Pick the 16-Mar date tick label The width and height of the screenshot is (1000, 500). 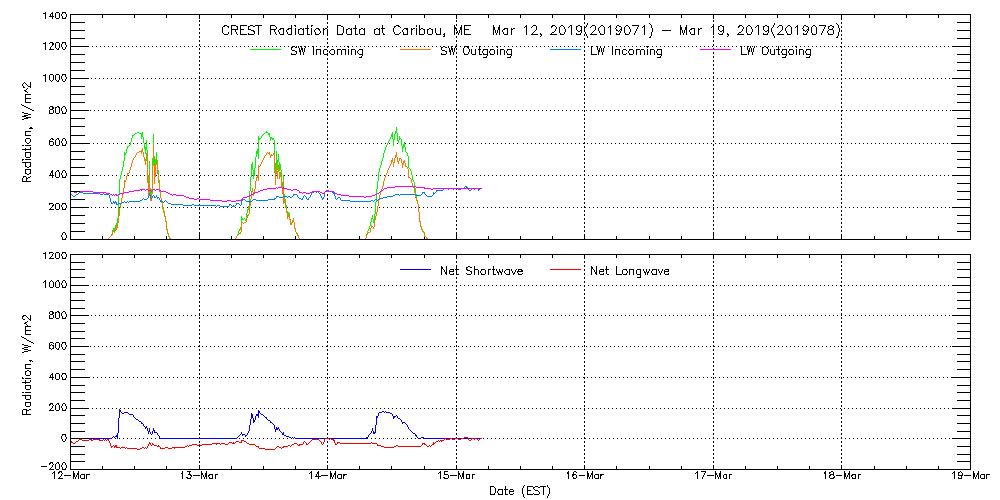click(585, 477)
